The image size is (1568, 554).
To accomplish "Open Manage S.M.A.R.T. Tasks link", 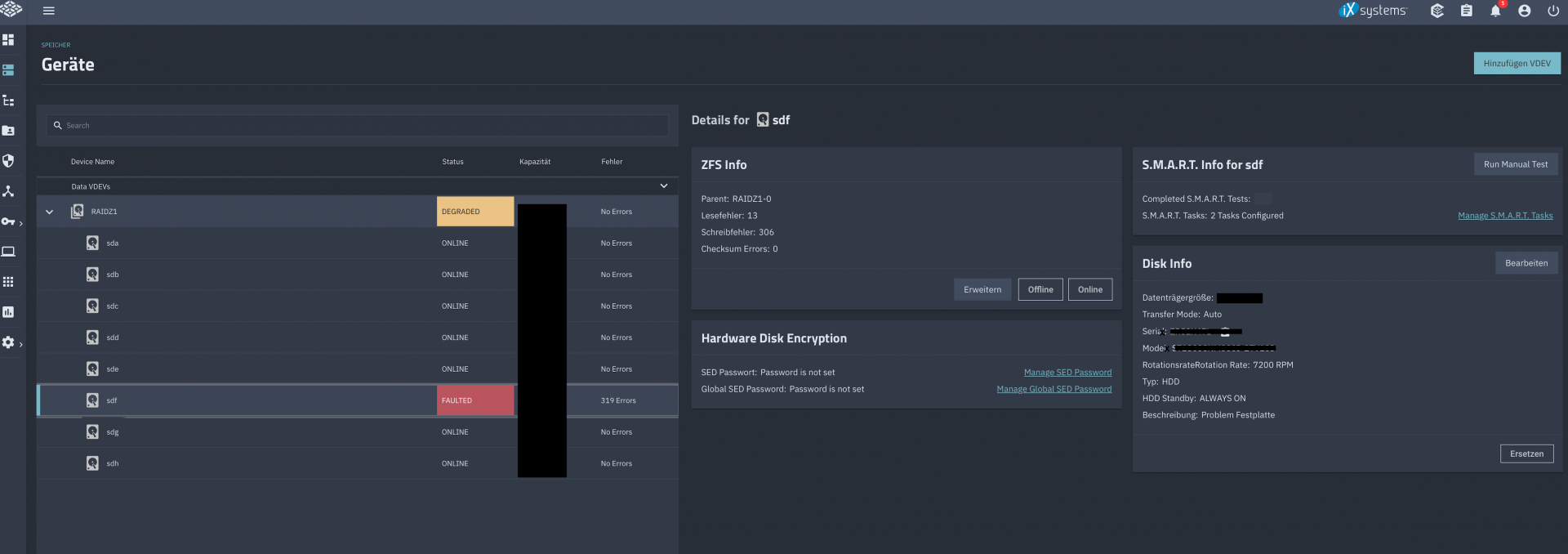I will 1505,216.
